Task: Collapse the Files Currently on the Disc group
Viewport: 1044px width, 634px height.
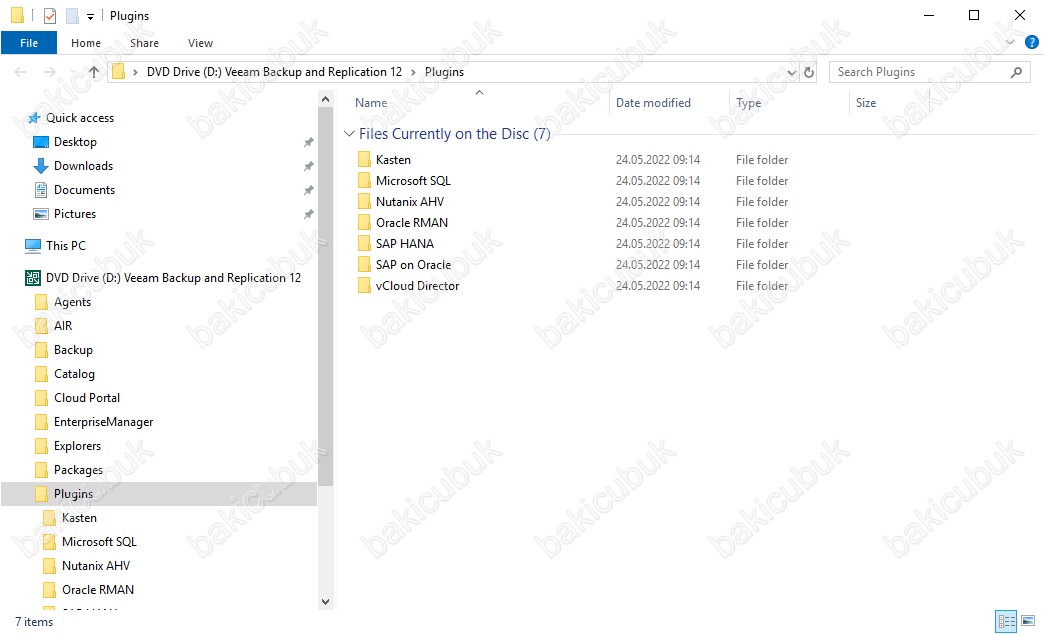Action: click(x=349, y=134)
